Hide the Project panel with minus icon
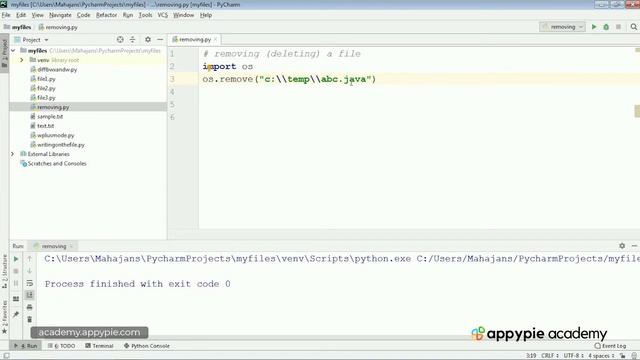Image resolution: width=640 pixels, height=360 pixels. coord(160,40)
